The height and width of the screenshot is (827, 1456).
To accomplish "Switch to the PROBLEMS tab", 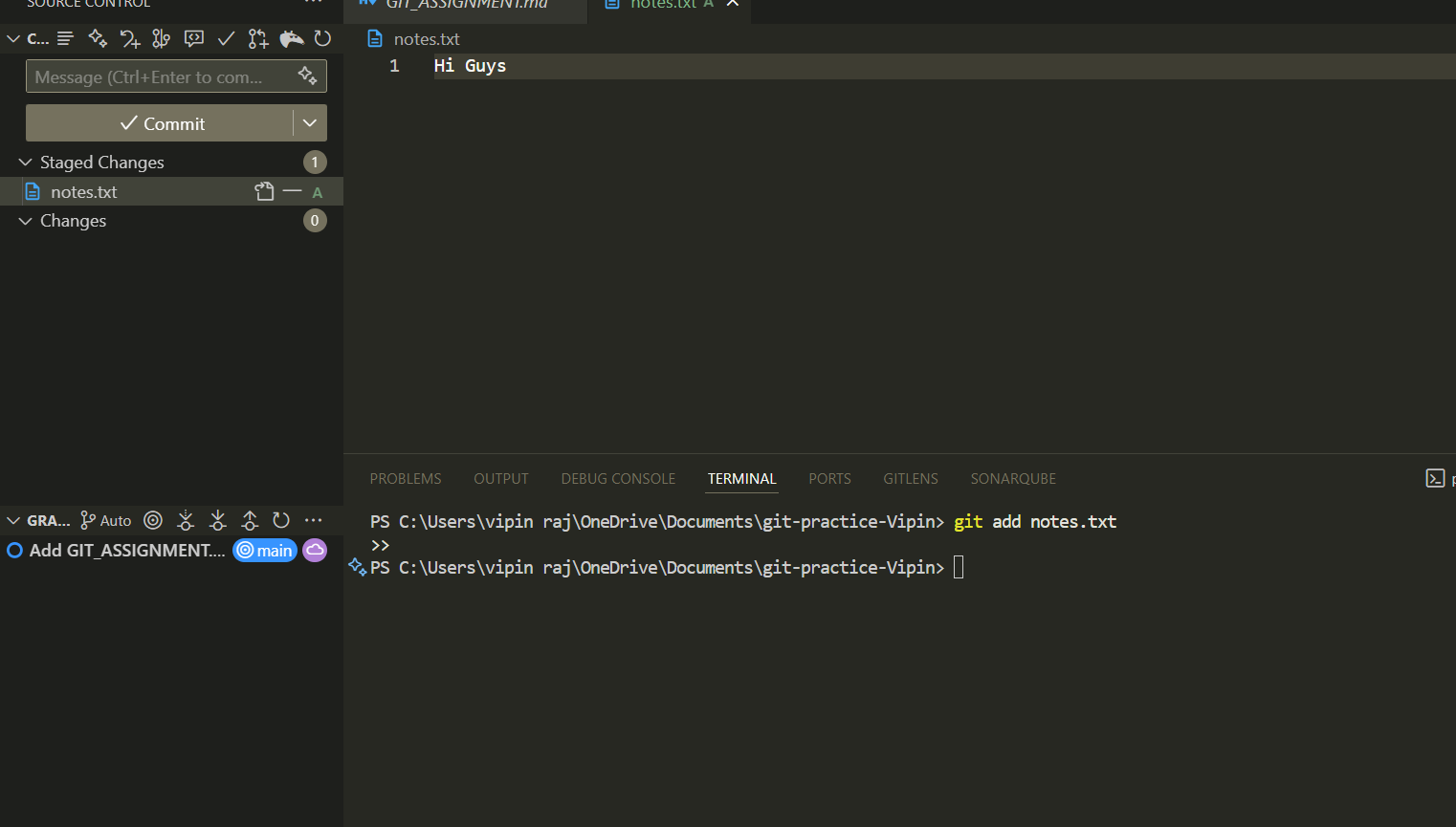I will (406, 478).
